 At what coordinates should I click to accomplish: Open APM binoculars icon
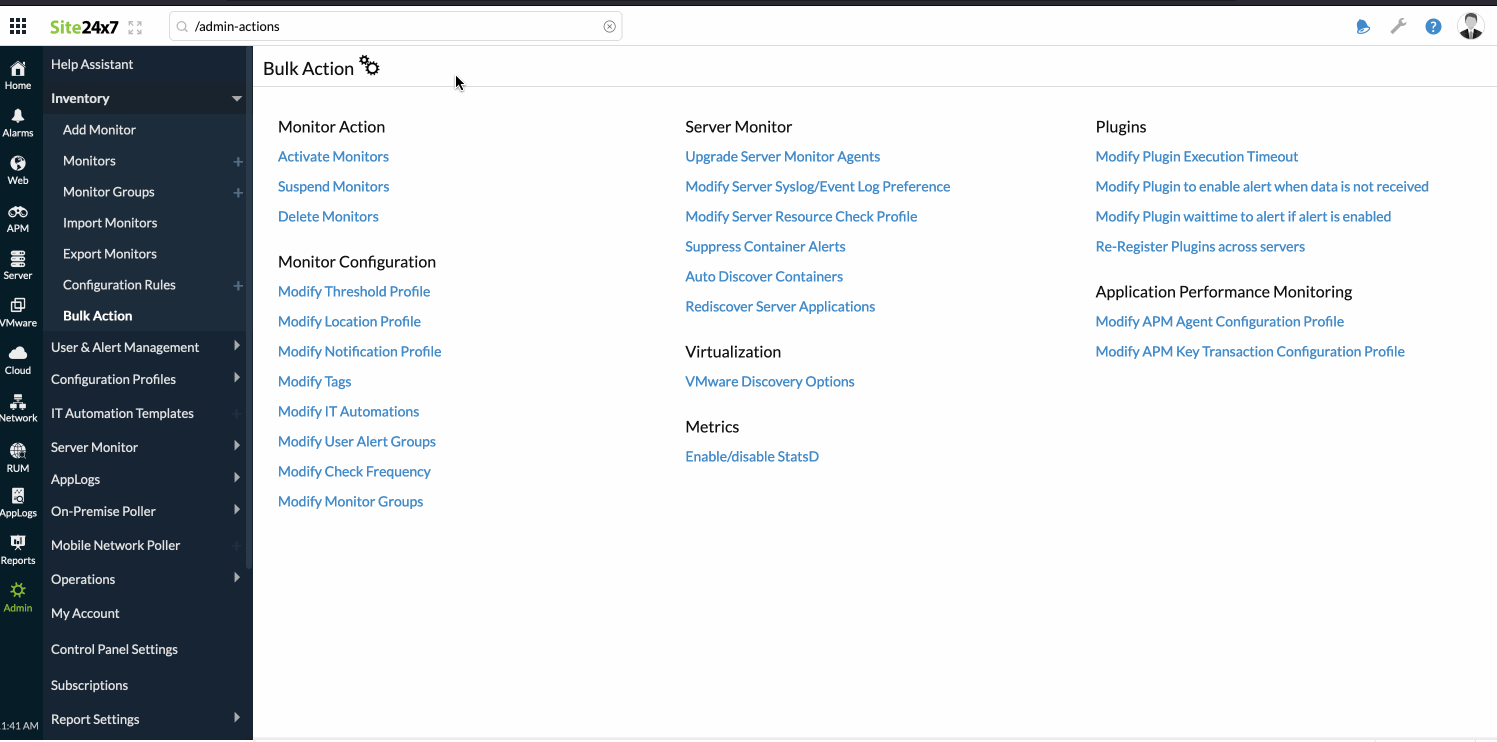(x=18, y=218)
